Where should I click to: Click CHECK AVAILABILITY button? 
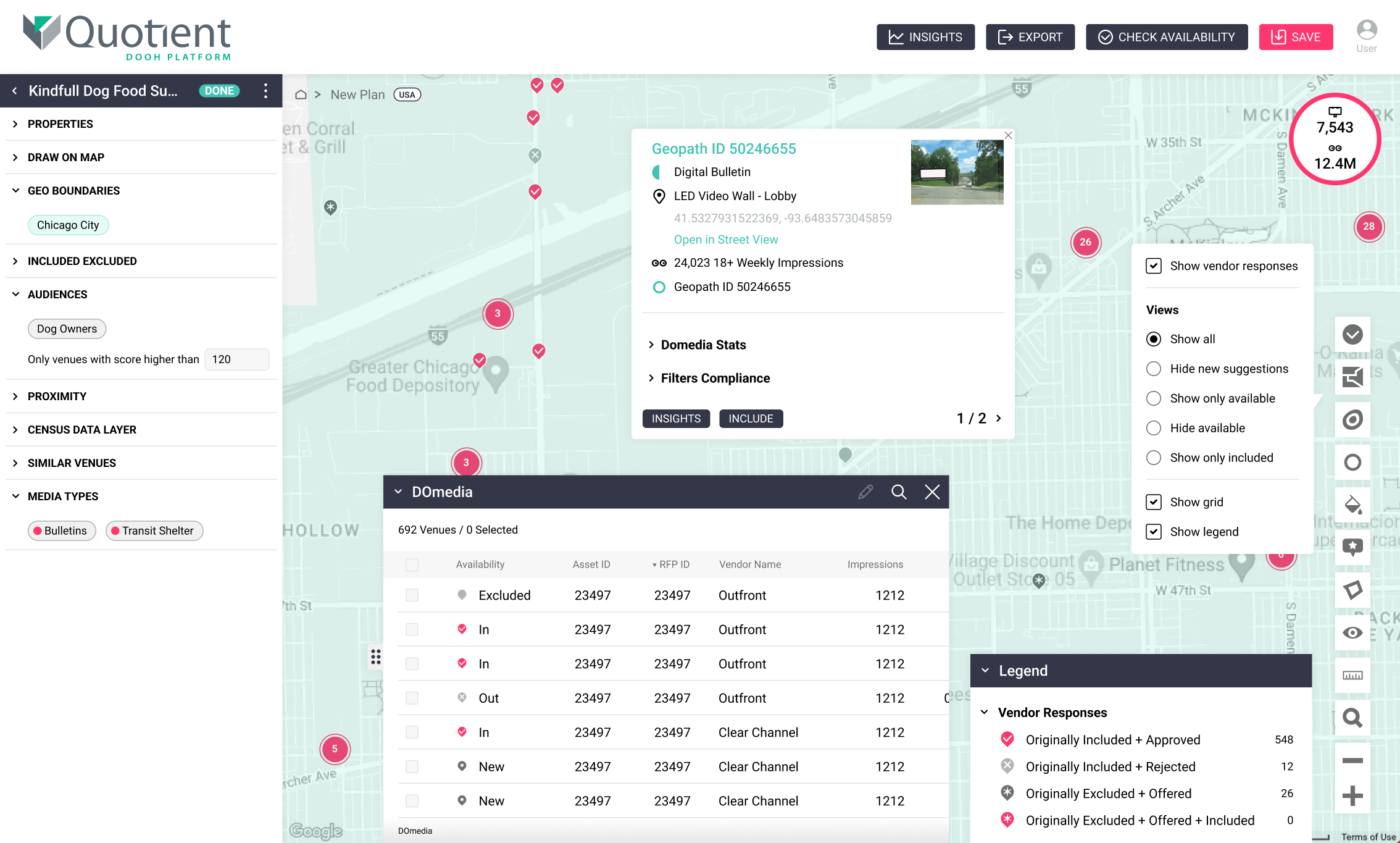coord(1167,37)
